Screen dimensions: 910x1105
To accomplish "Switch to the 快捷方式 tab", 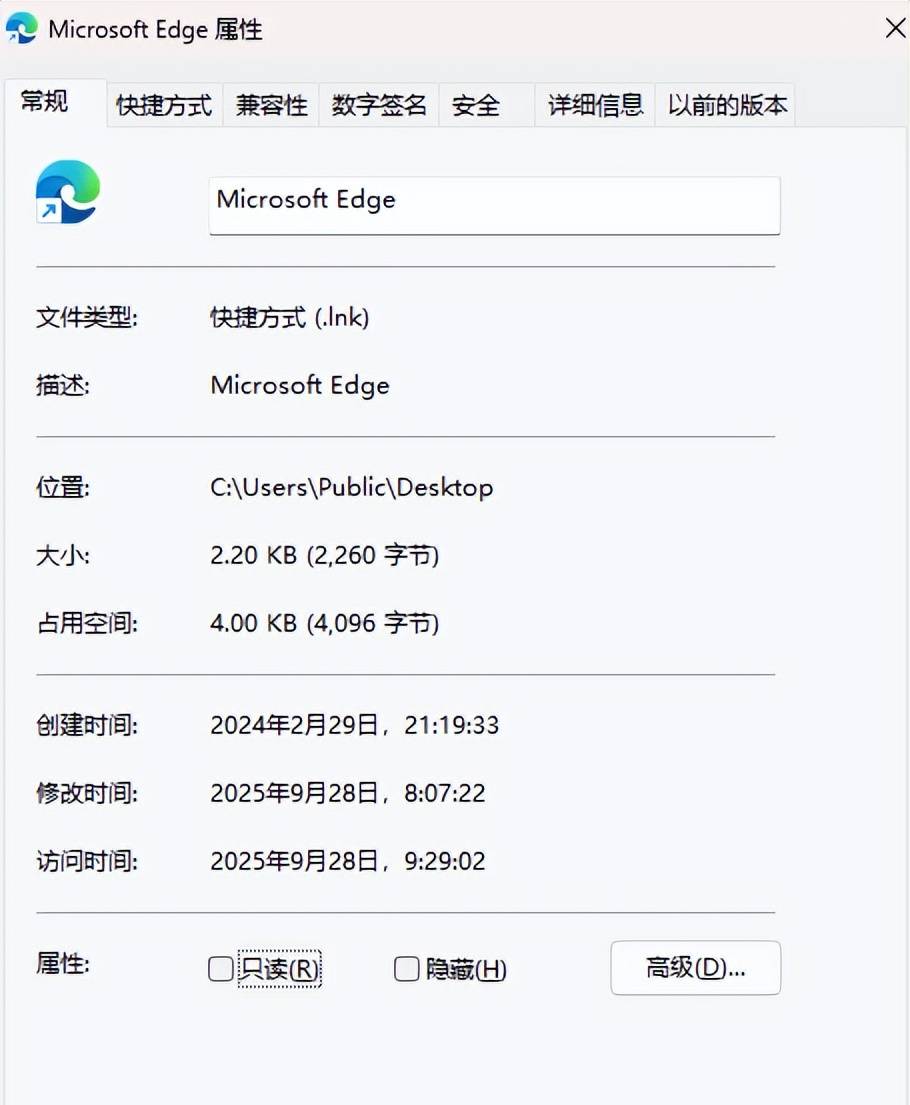I will (162, 104).
